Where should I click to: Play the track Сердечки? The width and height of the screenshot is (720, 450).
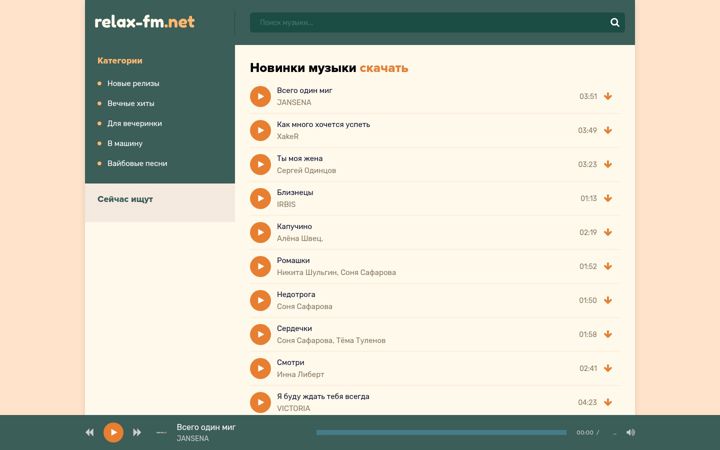coord(260,334)
